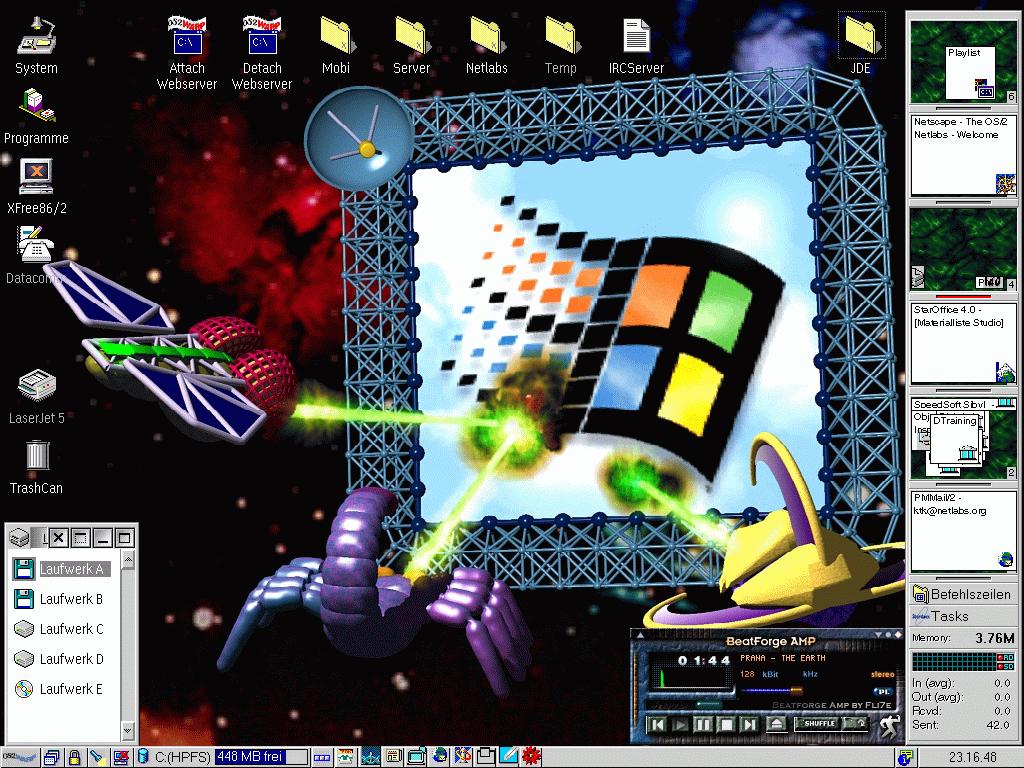Click the shutdown computer icon on taskbar
This screenshot has width=1024, height=768.
point(121,758)
